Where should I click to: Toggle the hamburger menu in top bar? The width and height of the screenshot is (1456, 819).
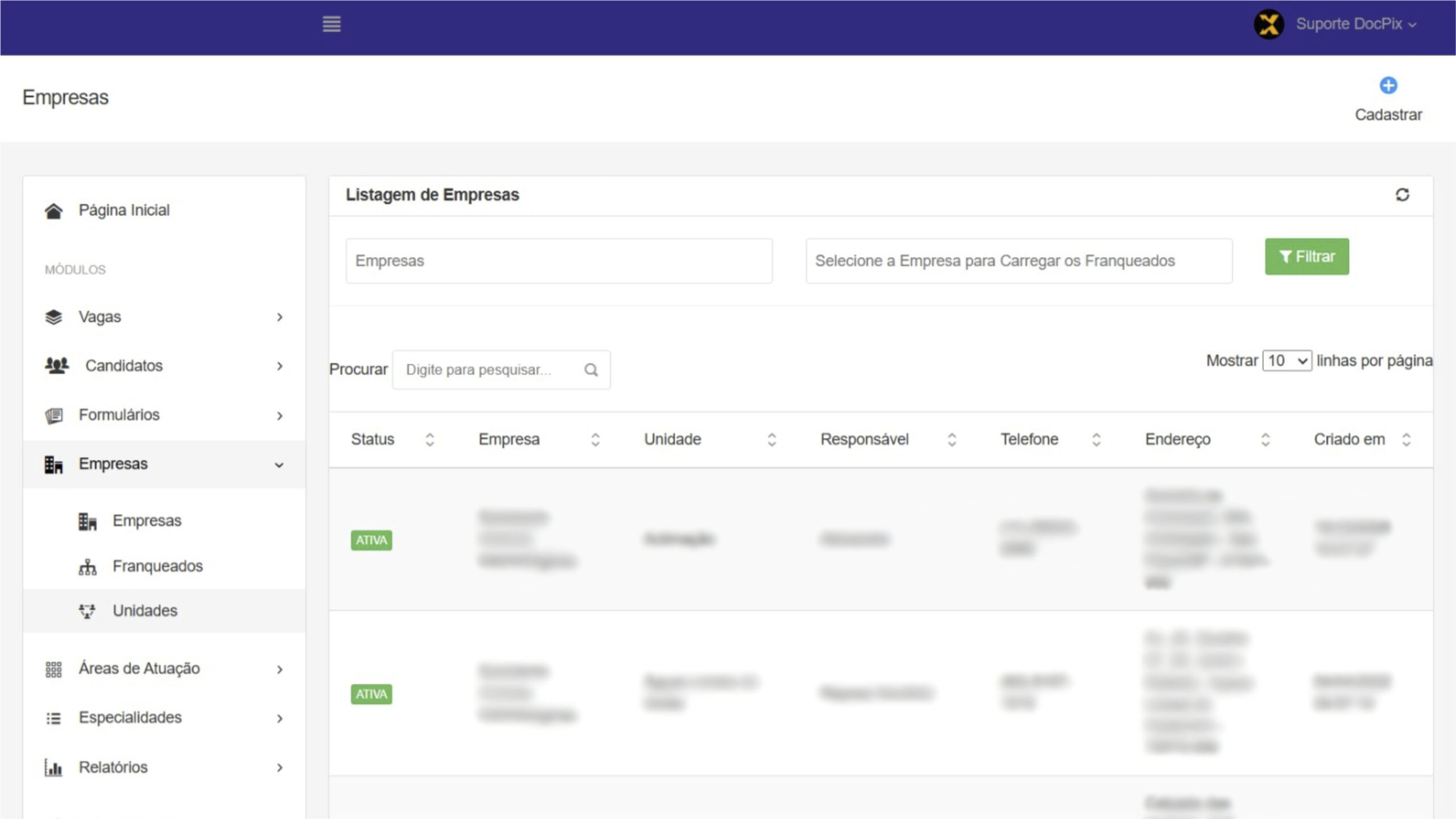[332, 24]
